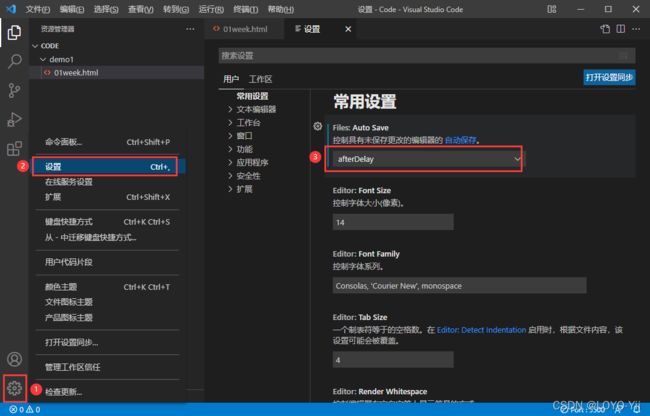Select 键盘快捷方式 menu entry
This screenshot has height=416, width=650.
(107, 222)
